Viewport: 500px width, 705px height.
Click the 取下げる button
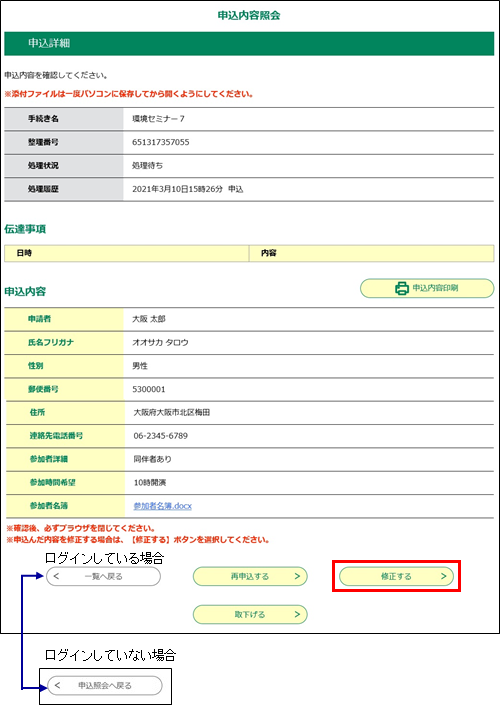click(x=250, y=614)
